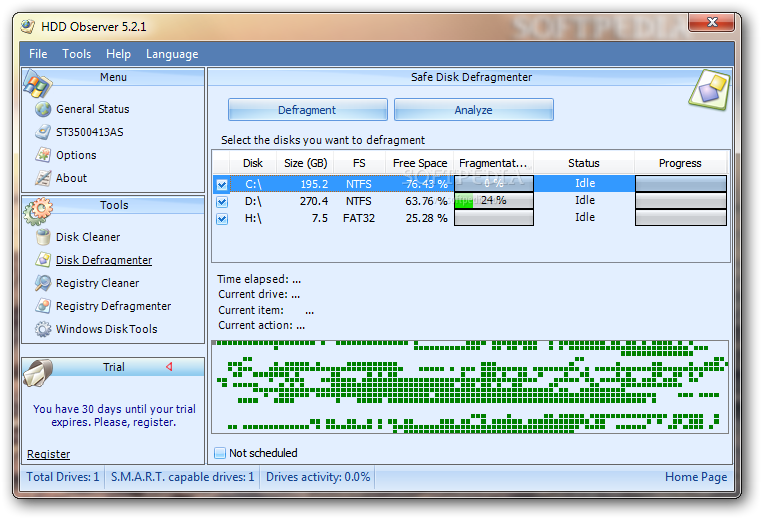The height and width of the screenshot is (519, 762).
Task: Click the 63.76 % free space value
Action: click(426, 201)
